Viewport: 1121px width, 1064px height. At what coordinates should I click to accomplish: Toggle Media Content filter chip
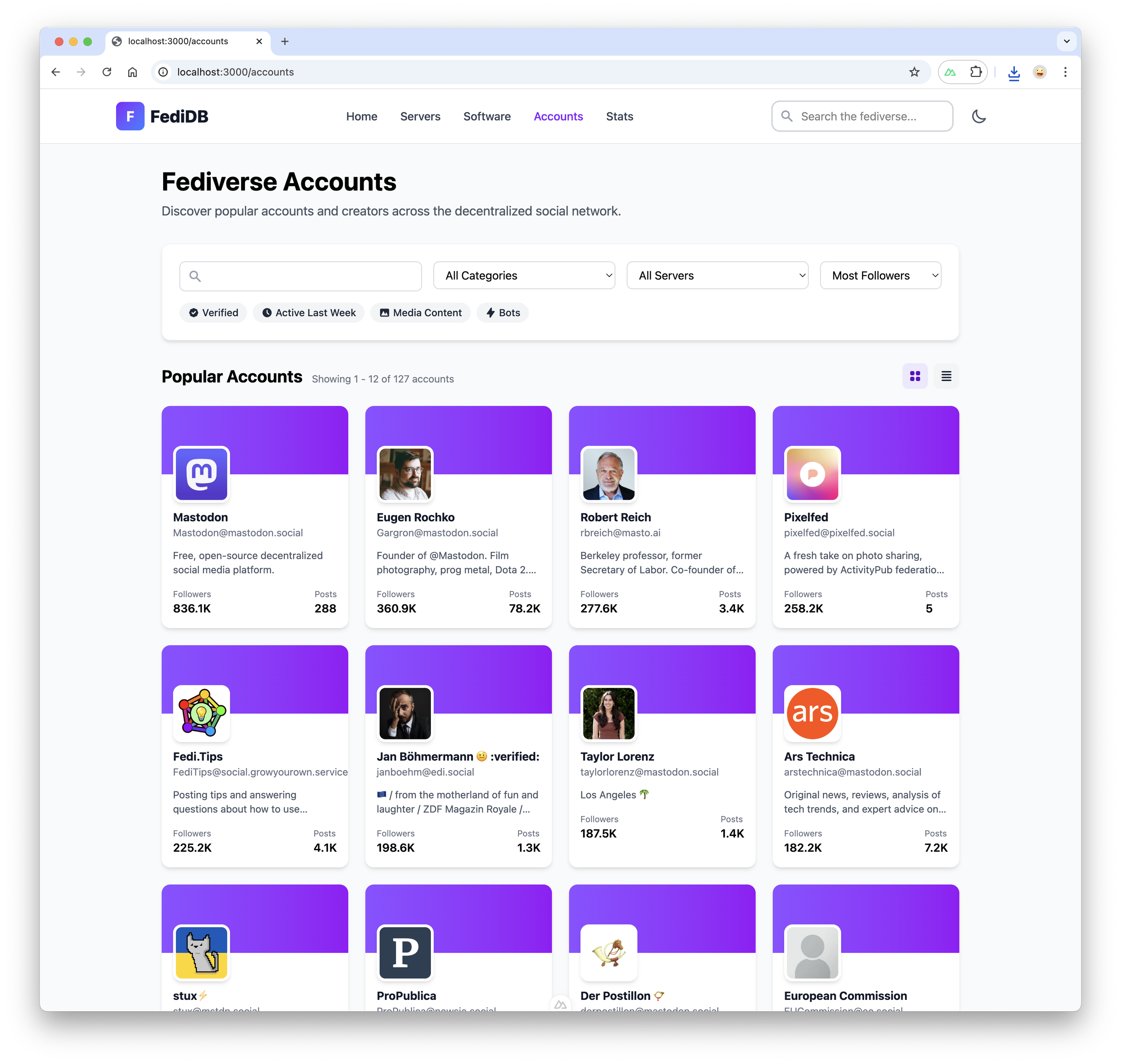click(420, 312)
